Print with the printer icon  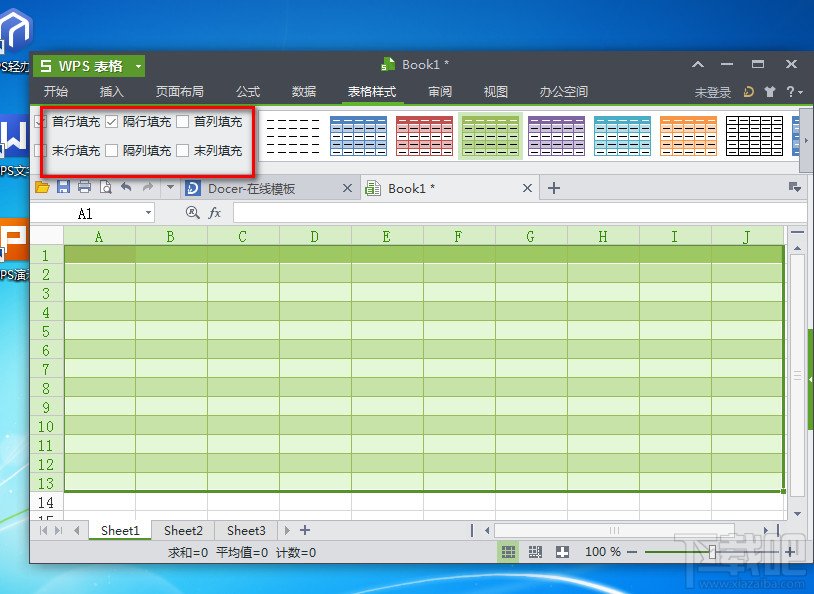coord(84,187)
